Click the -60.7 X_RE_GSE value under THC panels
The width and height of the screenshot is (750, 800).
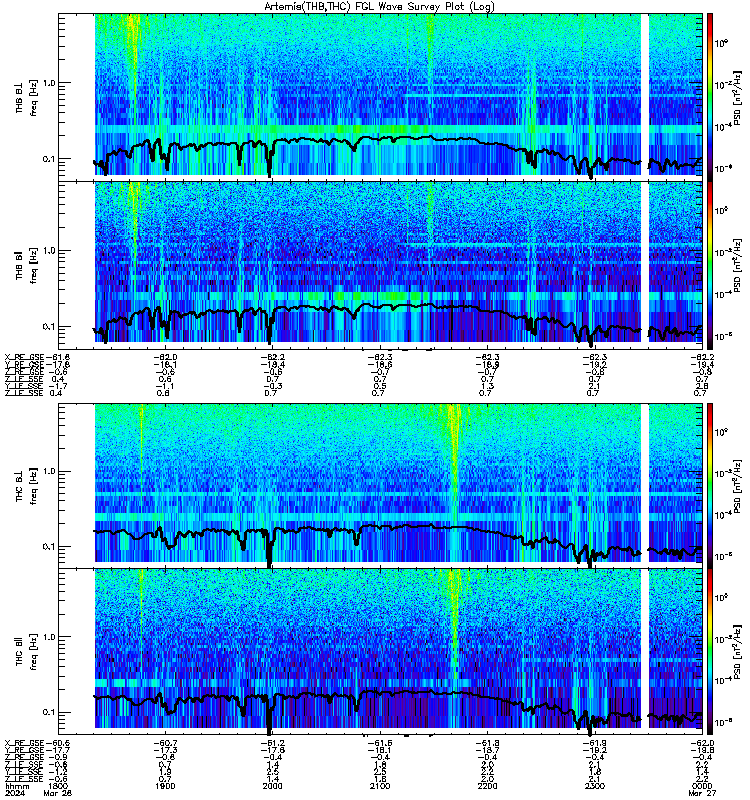167,743
